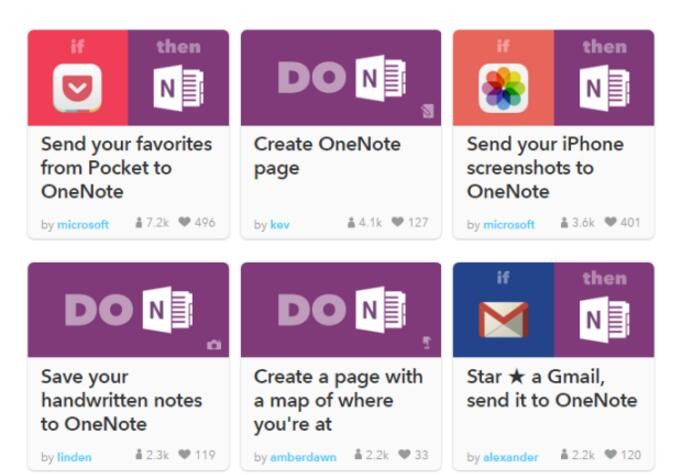Open 'Send your iPhone screenshots to OneNote' title
Viewport: 686px width, 475px height.
pos(545,168)
